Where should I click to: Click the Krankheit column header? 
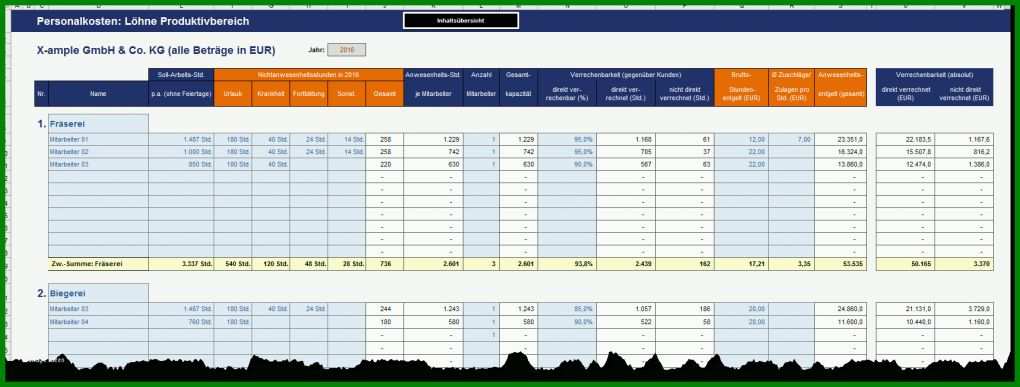point(271,94)
